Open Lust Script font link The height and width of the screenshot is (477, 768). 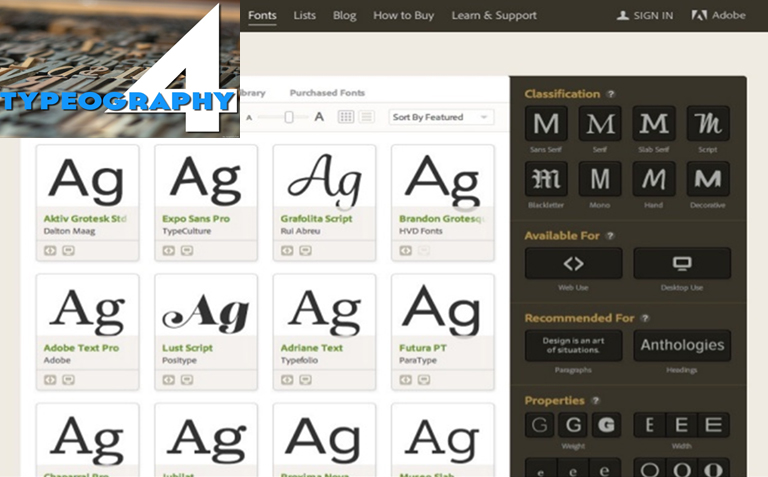pos(188,348)
